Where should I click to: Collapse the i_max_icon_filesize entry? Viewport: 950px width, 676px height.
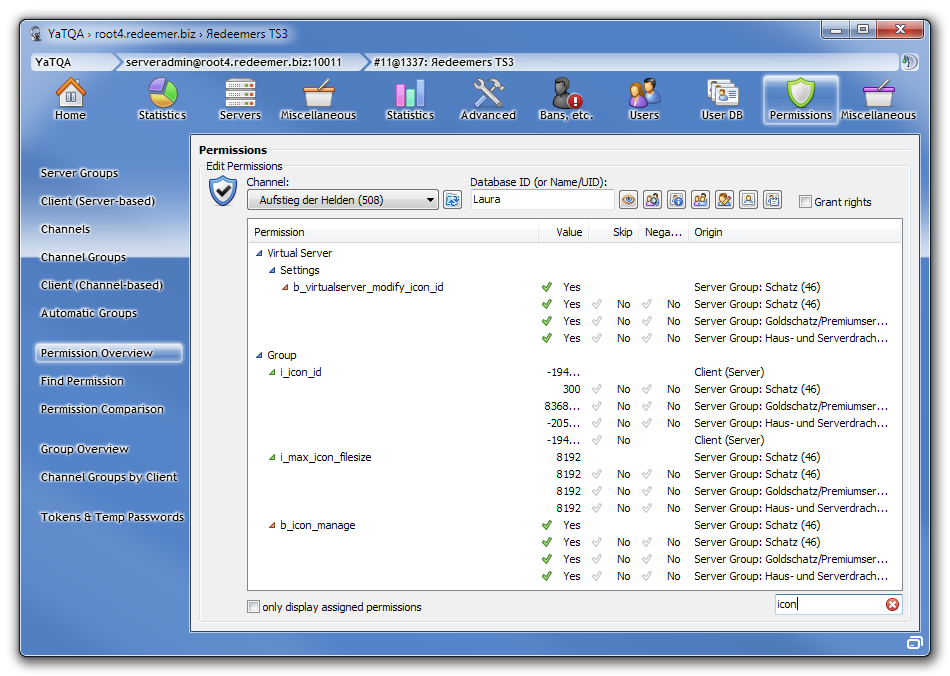271,457
